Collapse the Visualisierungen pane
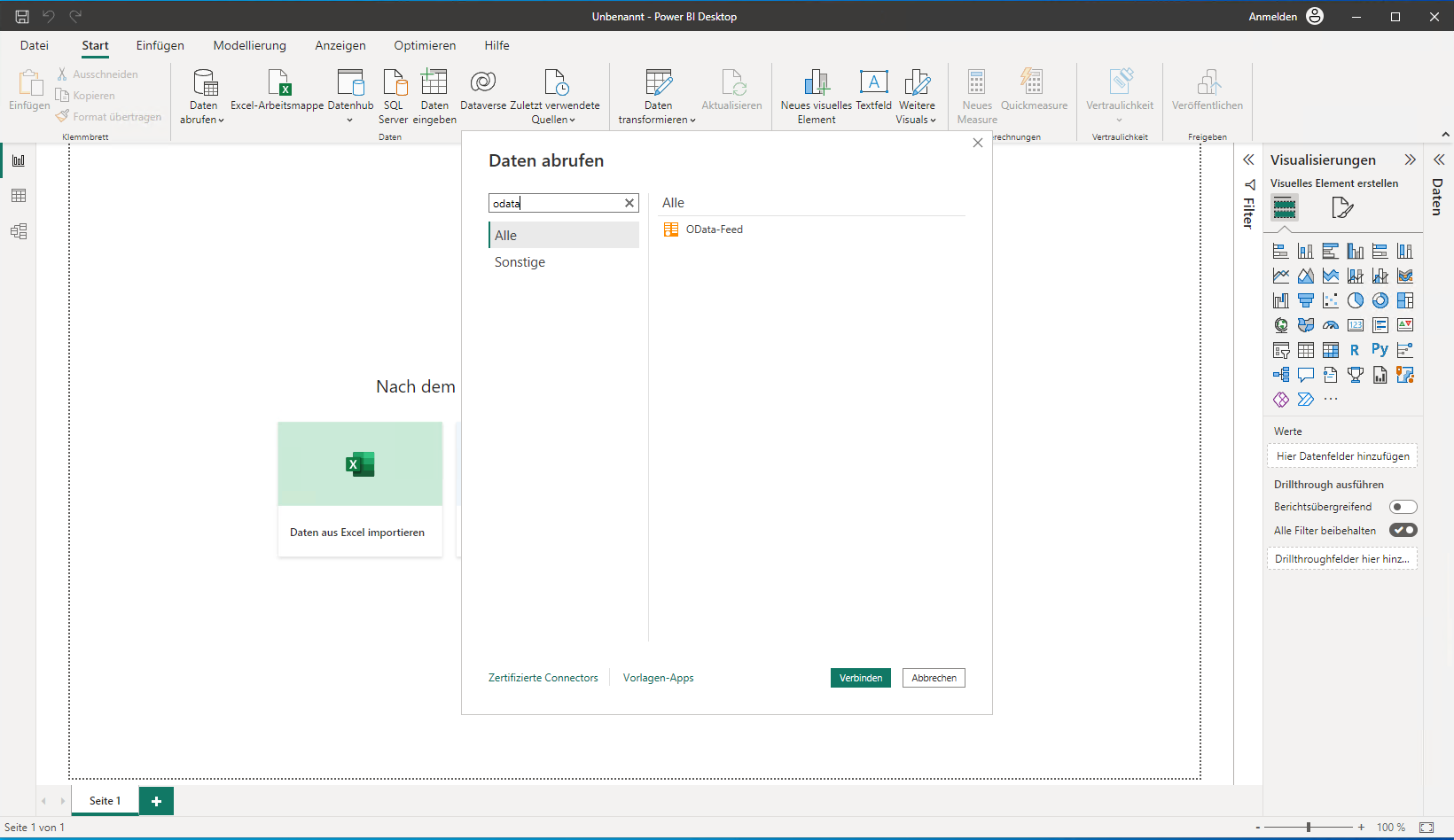The height and width of the screenshot is (840, 1454). 1410,160
